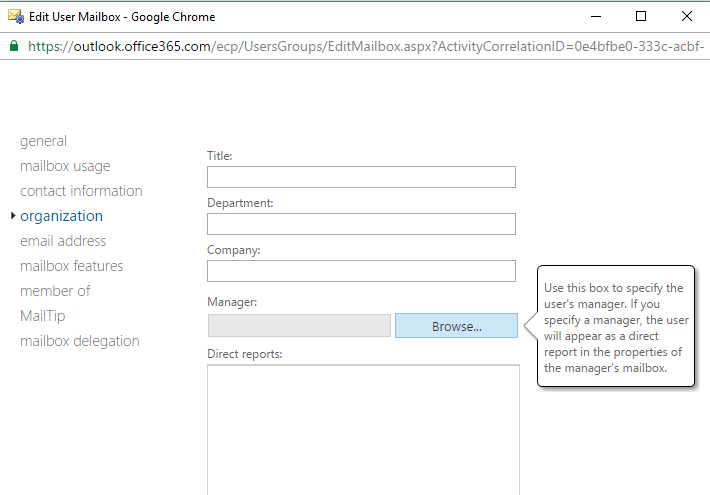The width and height of the screenshot is (710, 495).
Task: Open the mailbox usage section
Action: pyautogui.click(x=65, y=166)
